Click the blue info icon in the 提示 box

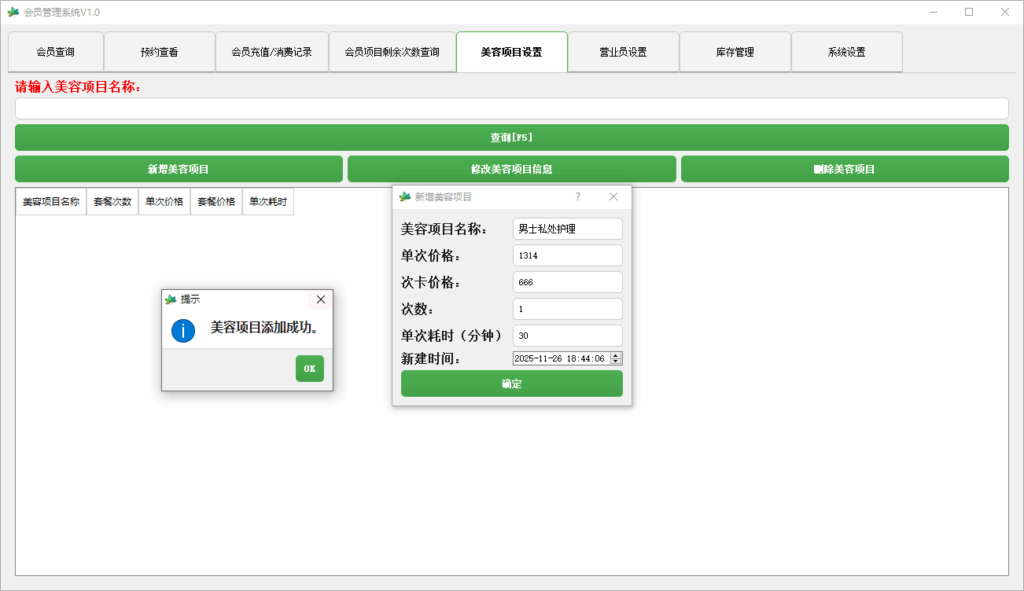pos(182,330)
